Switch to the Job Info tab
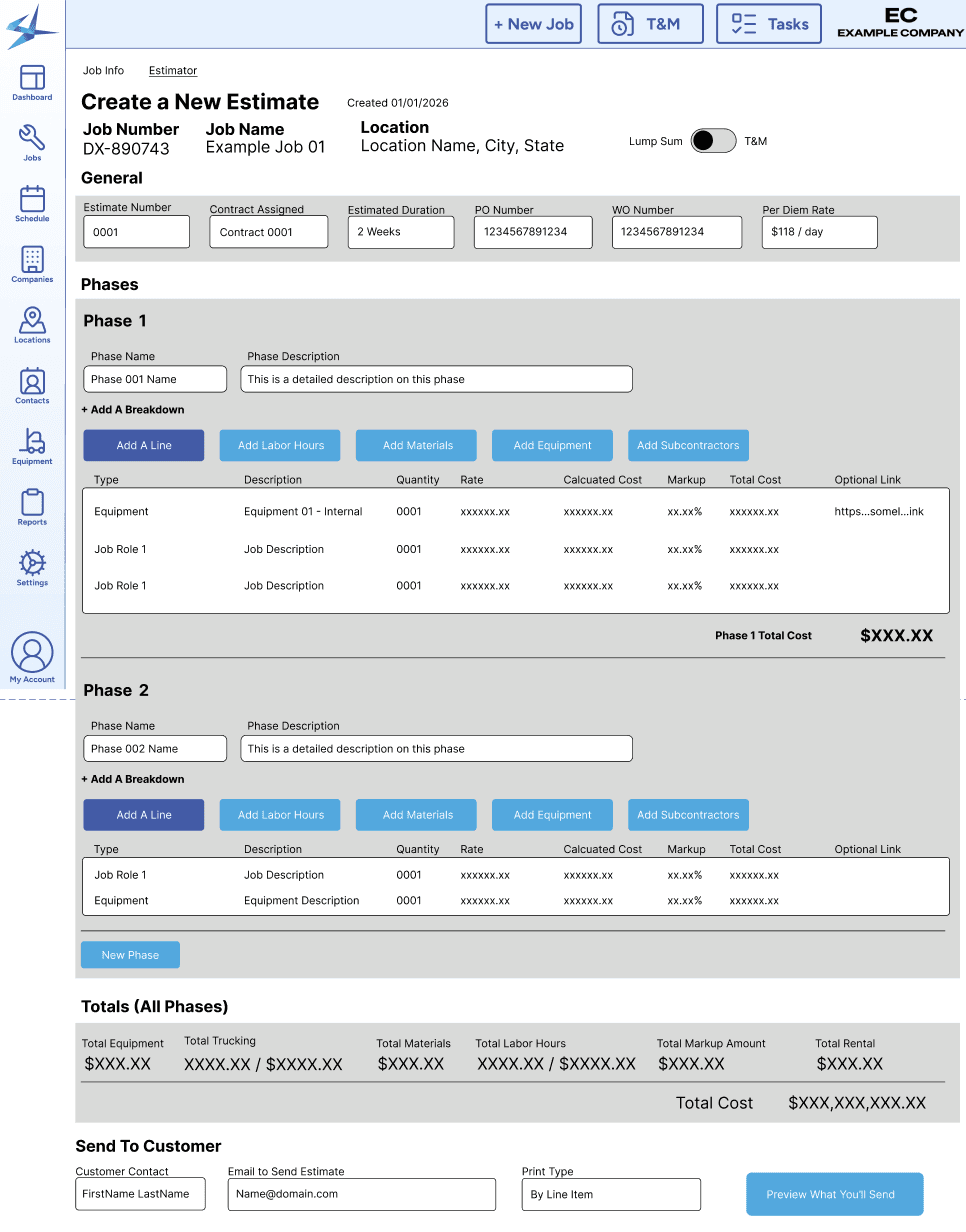Image resolution: width=966 pixels, height=1232 pixels. 103,71
